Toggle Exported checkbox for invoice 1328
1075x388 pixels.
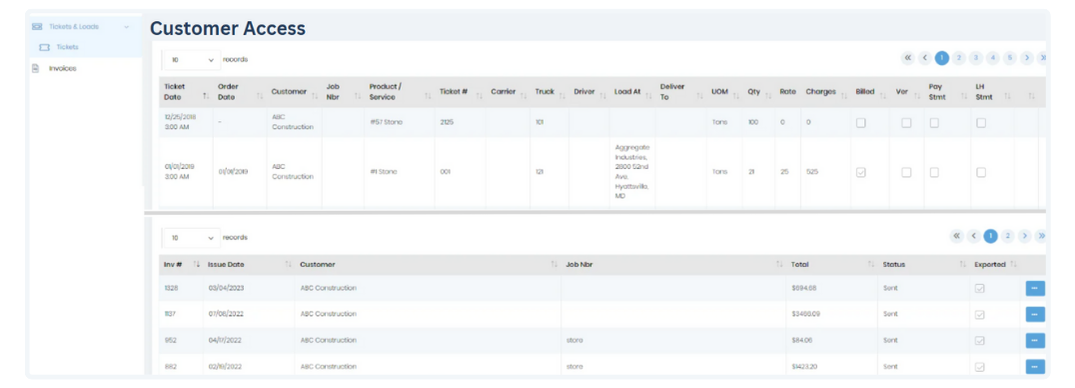[x=980, y=289]
